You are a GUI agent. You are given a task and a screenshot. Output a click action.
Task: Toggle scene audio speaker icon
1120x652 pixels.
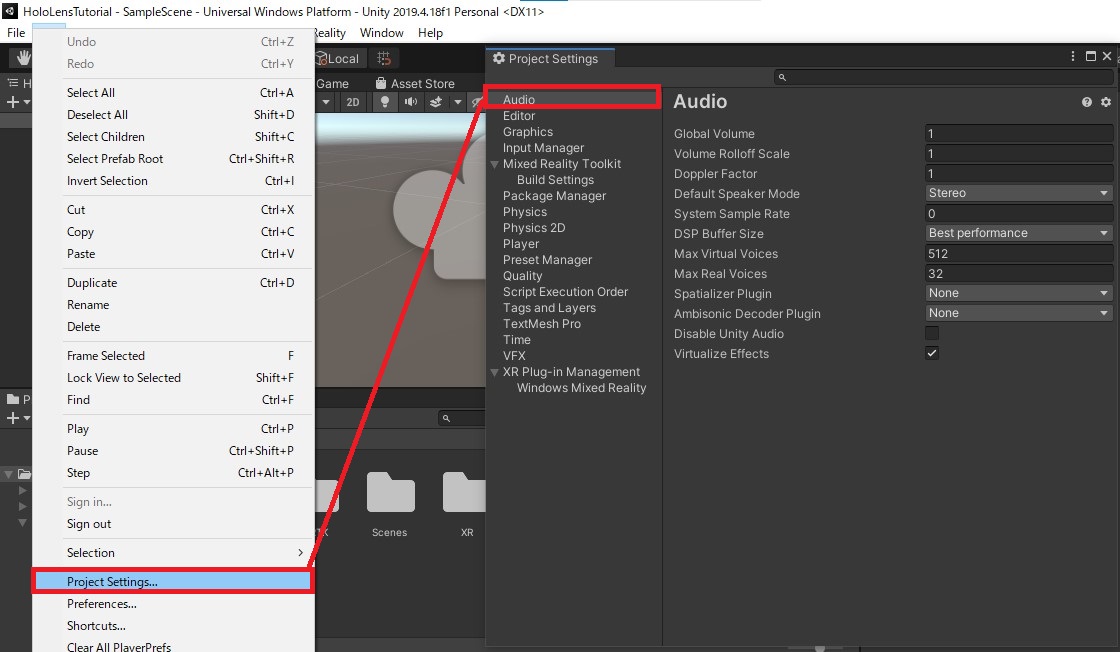point(411,102)
